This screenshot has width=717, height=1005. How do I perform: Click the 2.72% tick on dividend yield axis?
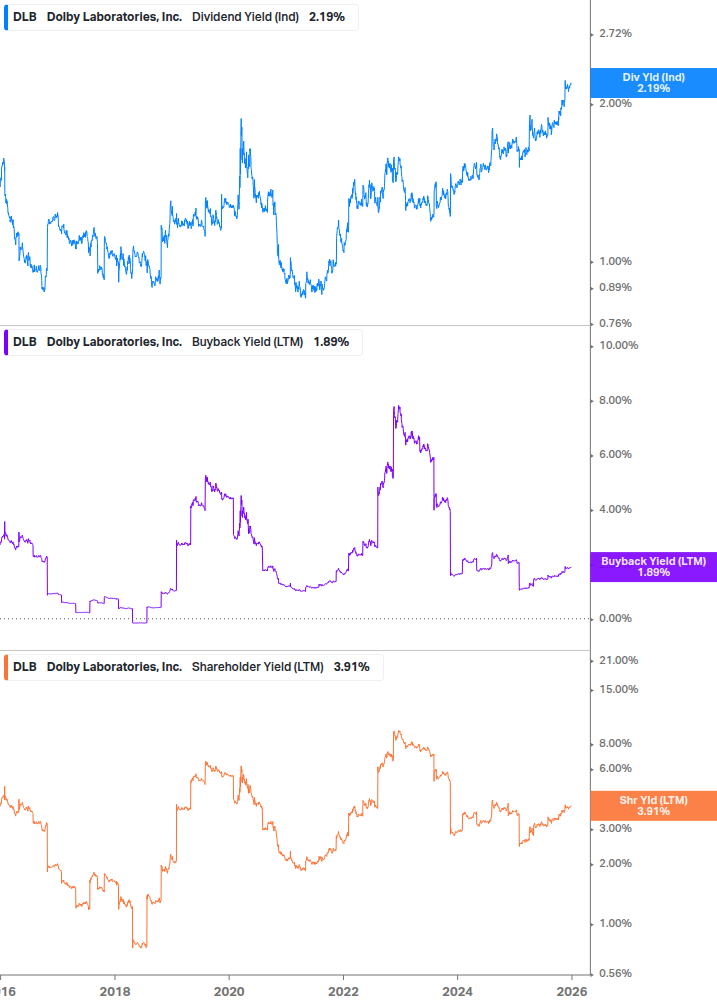pyautogui.click(x=615, y=33)
